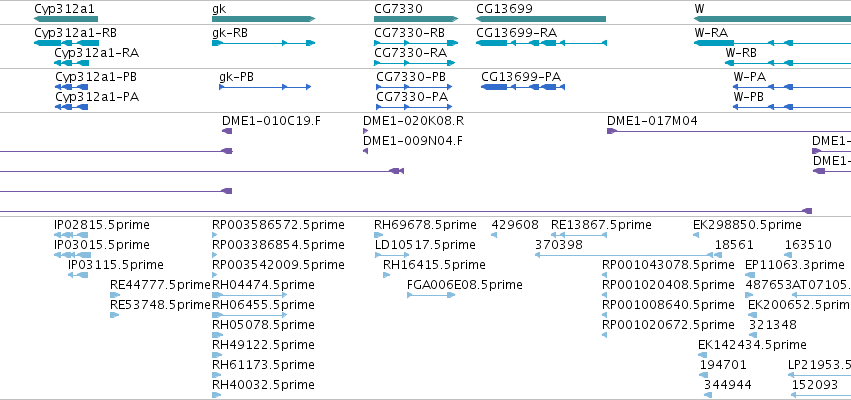
Task: Select EST RH61173.5prime
Action: pyautogui.click(x=217, y=375)
